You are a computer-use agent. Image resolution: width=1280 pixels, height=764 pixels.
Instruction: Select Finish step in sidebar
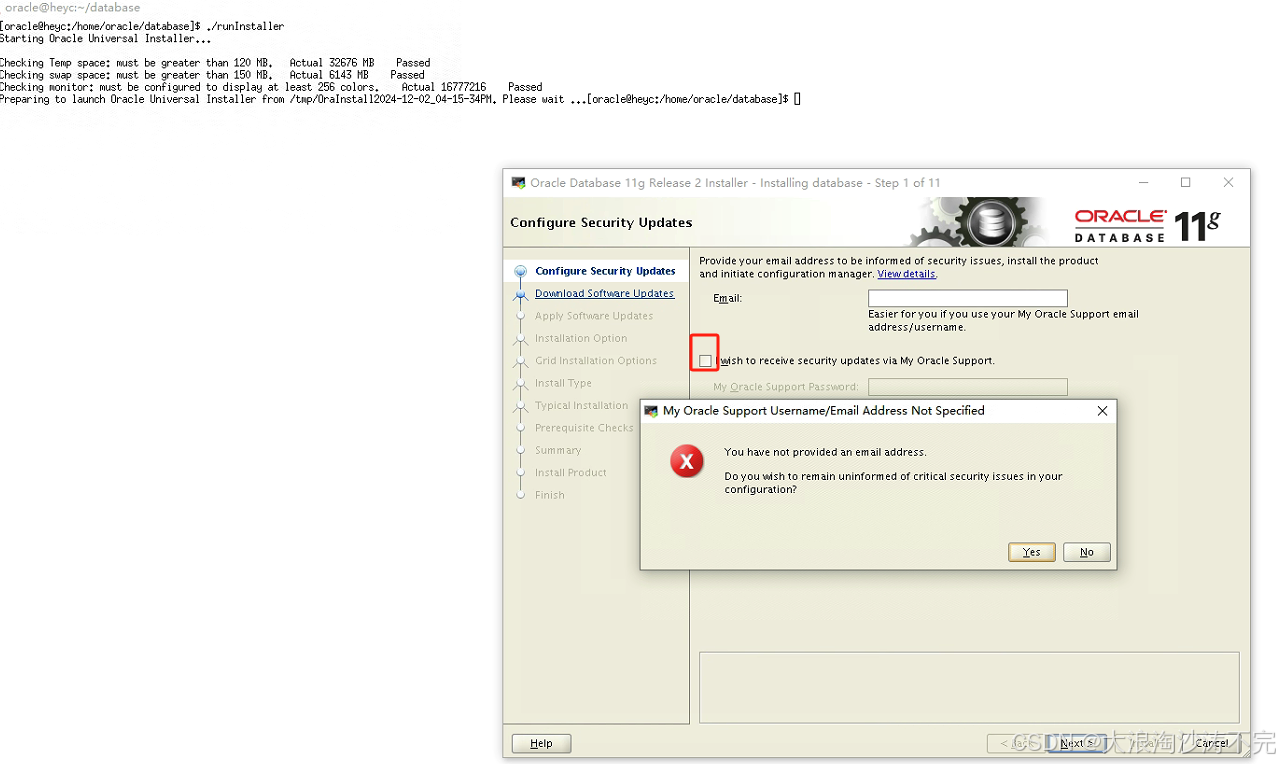(x=549, y=495)
